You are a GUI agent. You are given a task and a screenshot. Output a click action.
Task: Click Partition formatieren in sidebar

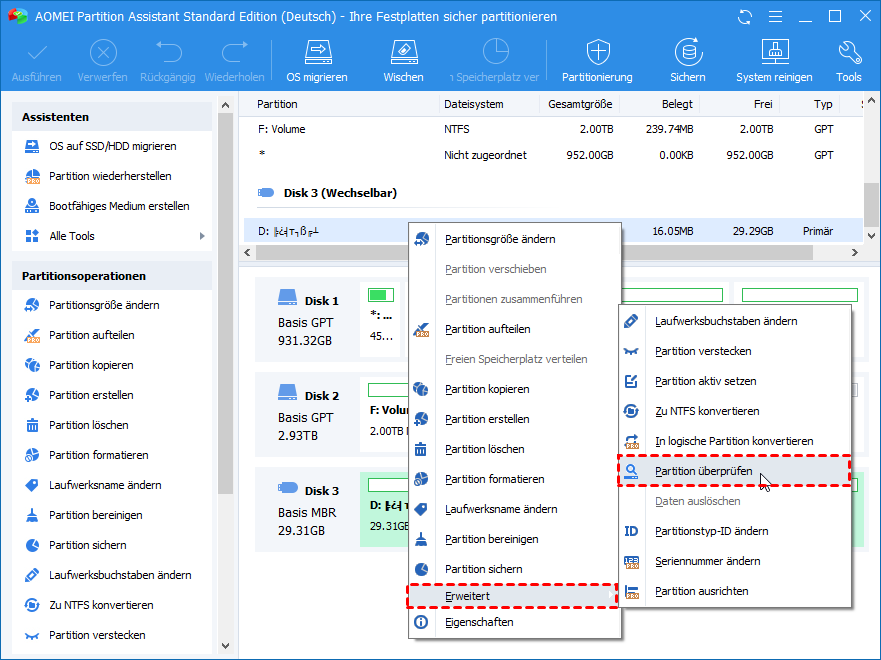(98, 456)
